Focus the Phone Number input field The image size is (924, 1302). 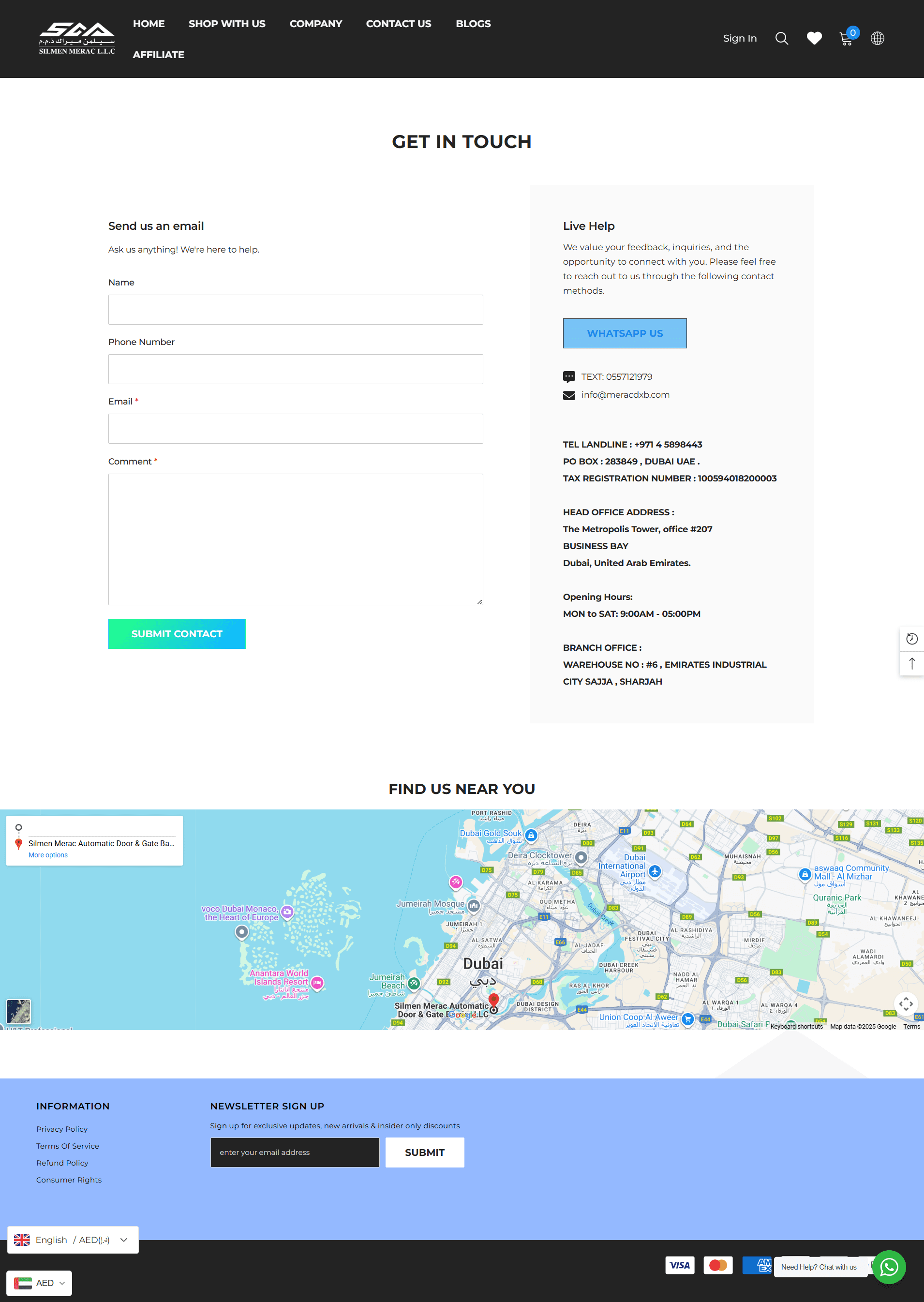(x=296, y=369)
